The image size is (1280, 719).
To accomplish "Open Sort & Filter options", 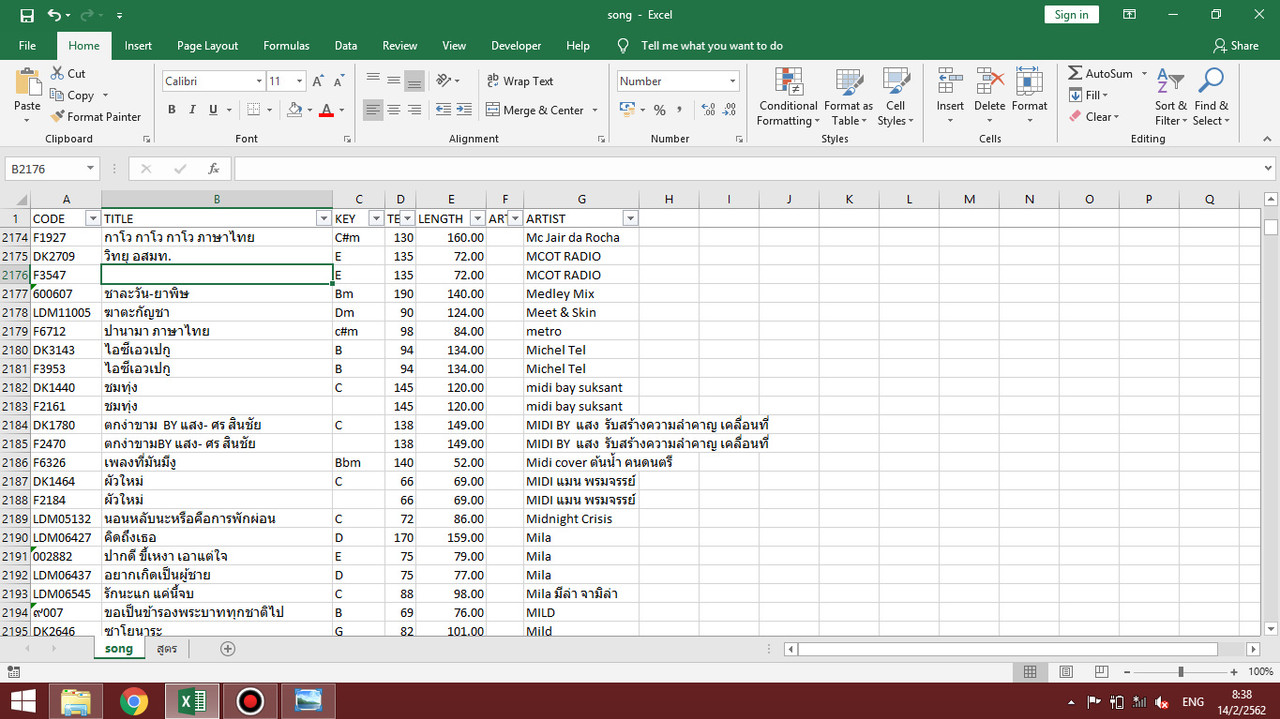I will (1170, 97).
